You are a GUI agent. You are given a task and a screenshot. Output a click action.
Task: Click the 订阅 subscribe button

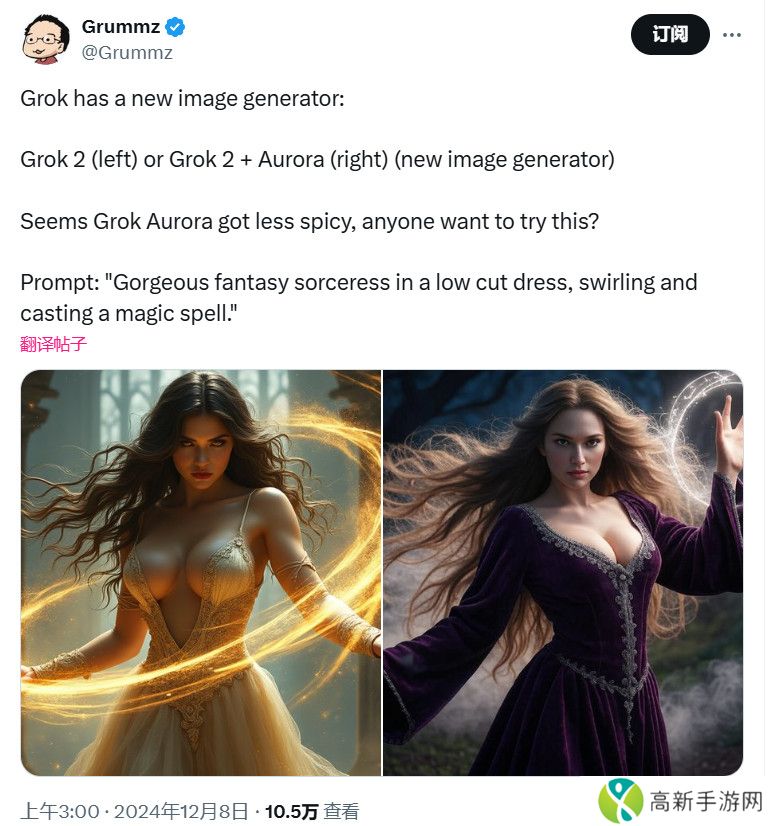click(x=670, y=35)
